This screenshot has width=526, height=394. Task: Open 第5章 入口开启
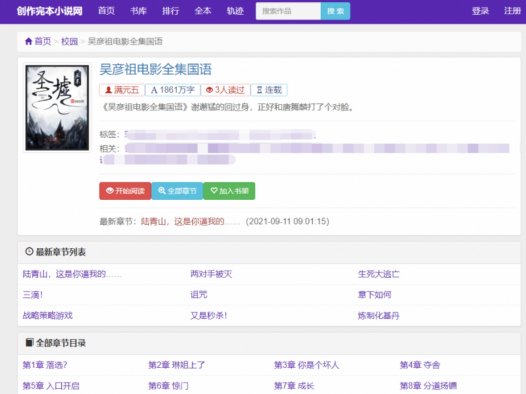point(51,386)
